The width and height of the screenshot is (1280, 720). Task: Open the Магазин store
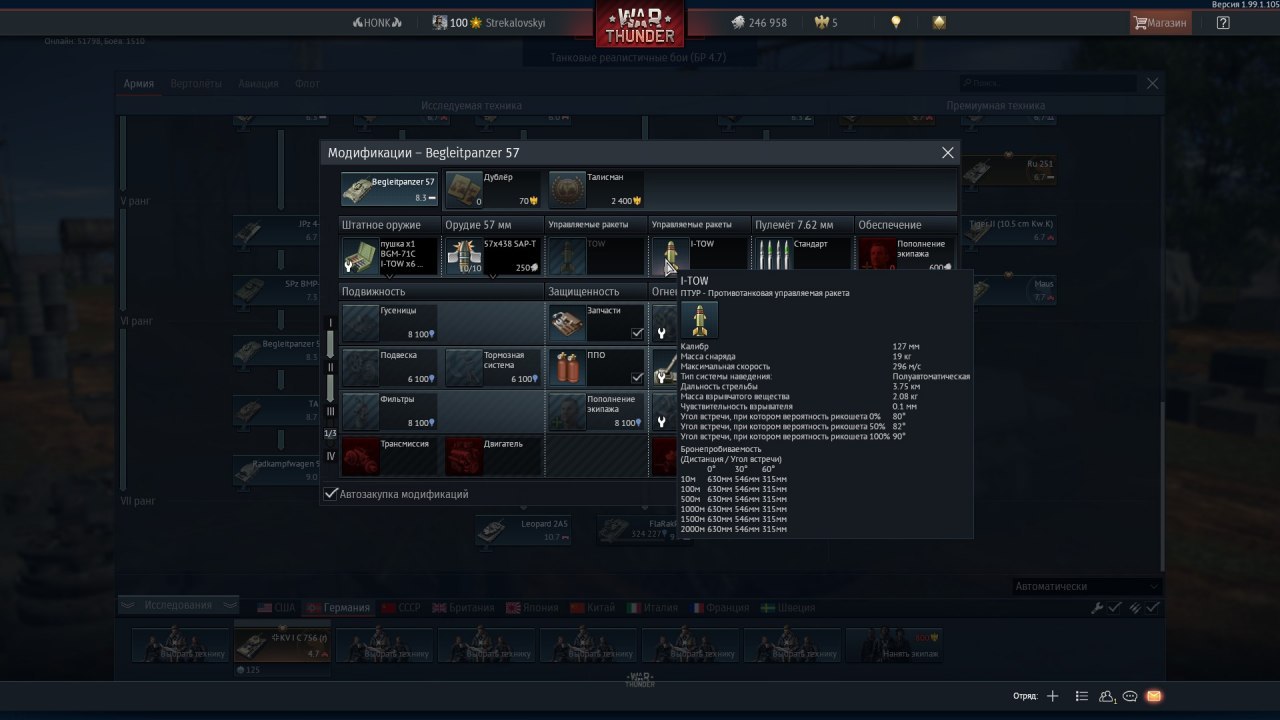[x=1160, y=22]
